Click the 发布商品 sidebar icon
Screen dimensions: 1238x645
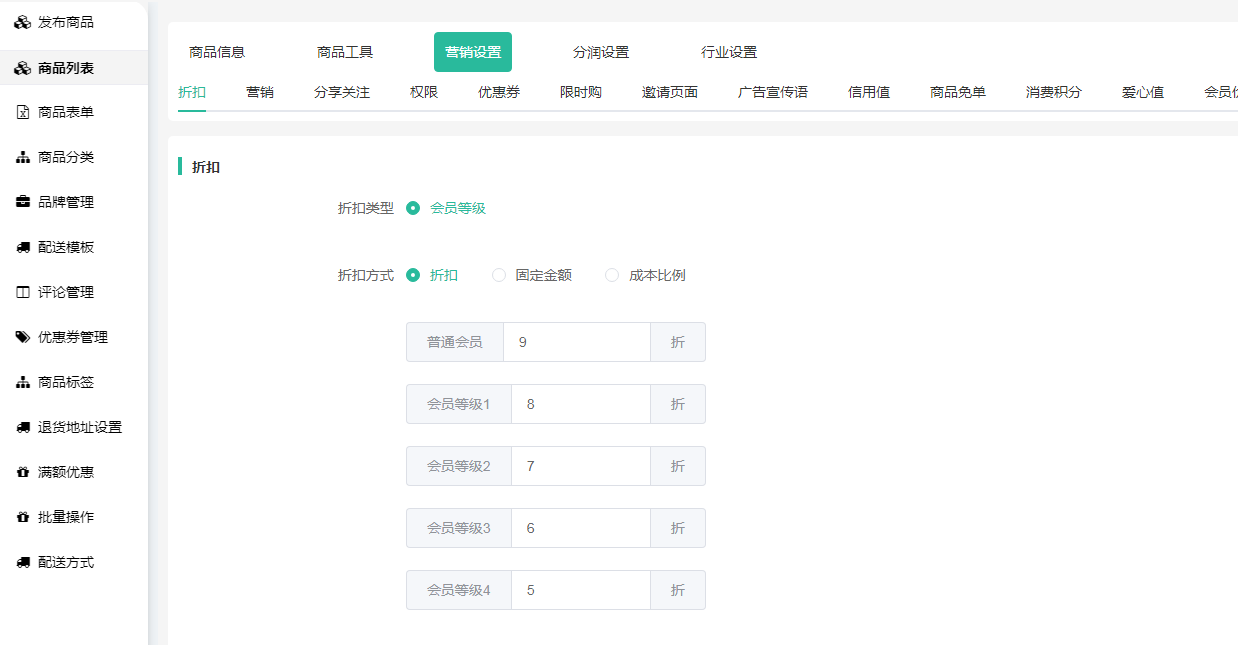pos(22,22)
